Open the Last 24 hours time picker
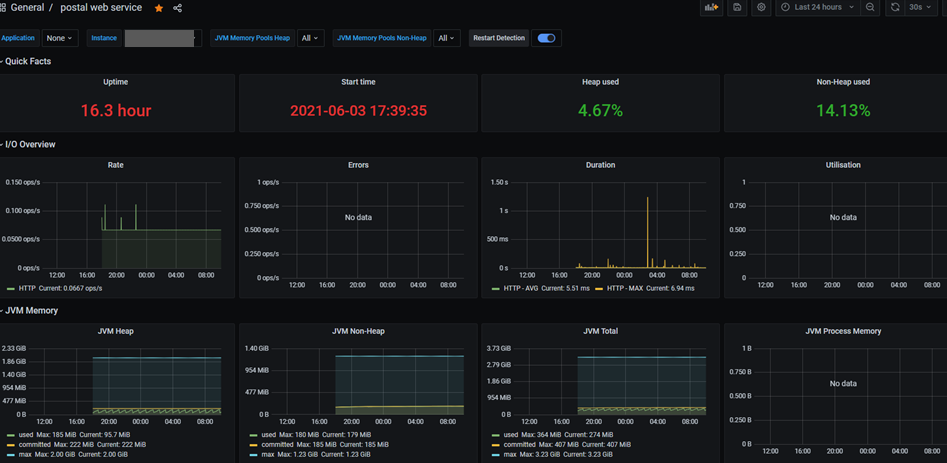The height and width of the screenshot is (463, 947). coord(818,7)
